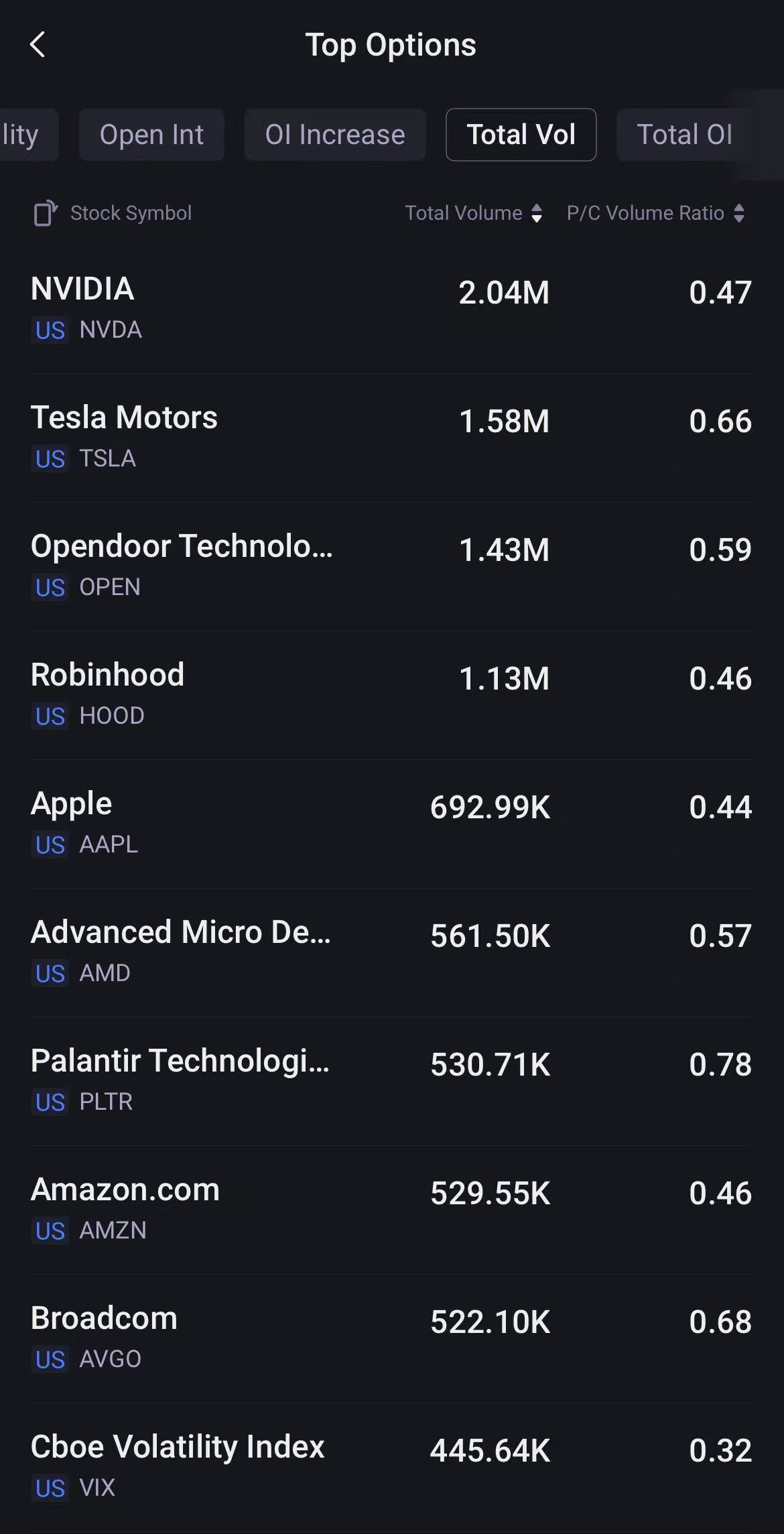Click the Total Volume column header
This screenshot has width=784, height=1534.
point(464,213)
